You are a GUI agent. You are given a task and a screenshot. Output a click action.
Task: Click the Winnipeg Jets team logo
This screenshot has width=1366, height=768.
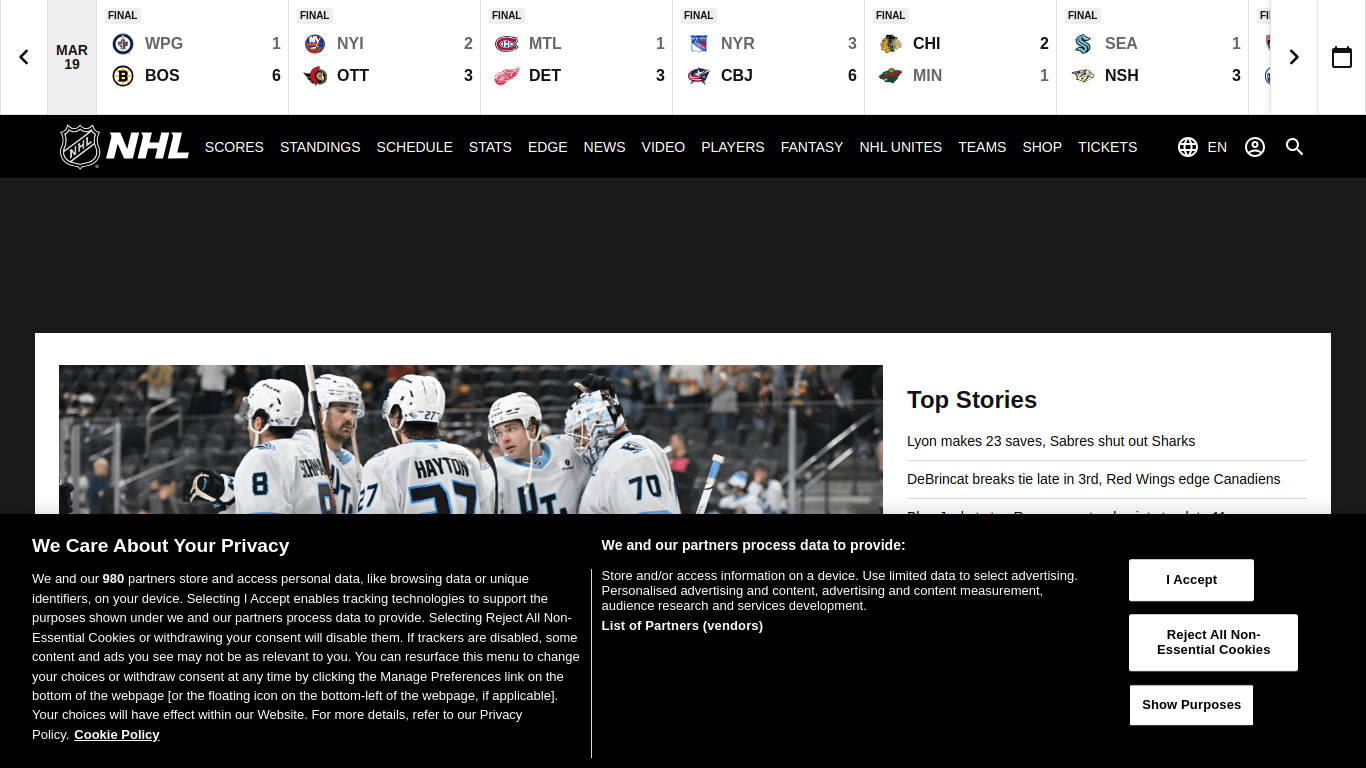point(123,43)
